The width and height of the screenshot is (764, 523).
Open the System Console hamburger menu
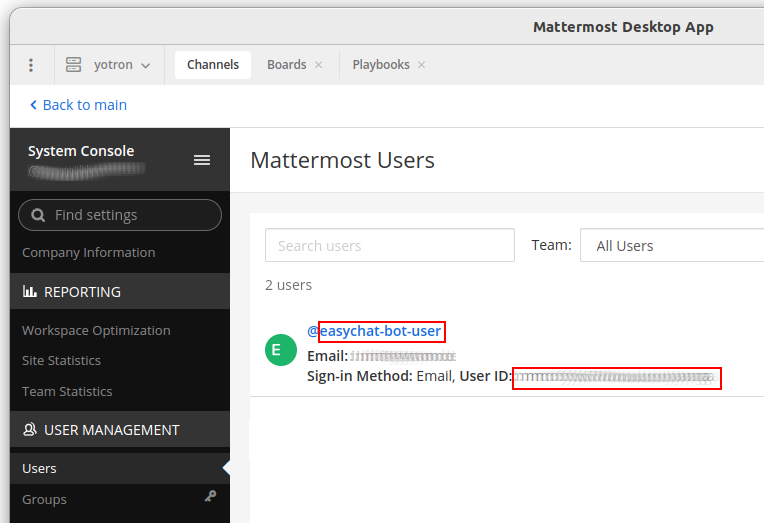click(x=202, y=160)
